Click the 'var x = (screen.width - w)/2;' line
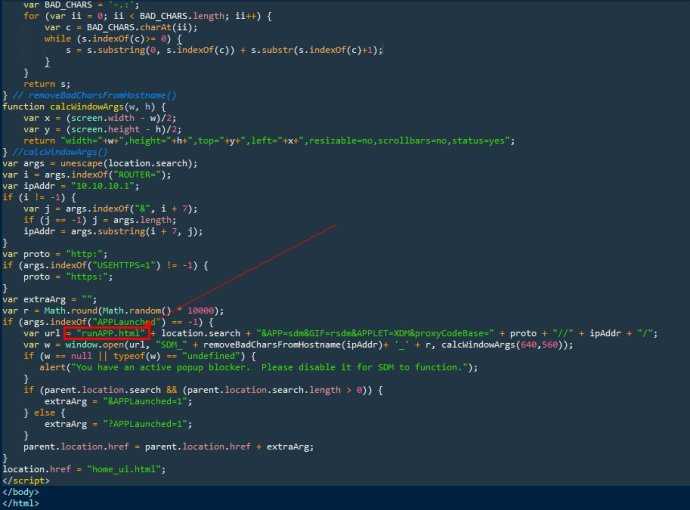The height and width of the screenshot is (510, 690). [100, 118]
